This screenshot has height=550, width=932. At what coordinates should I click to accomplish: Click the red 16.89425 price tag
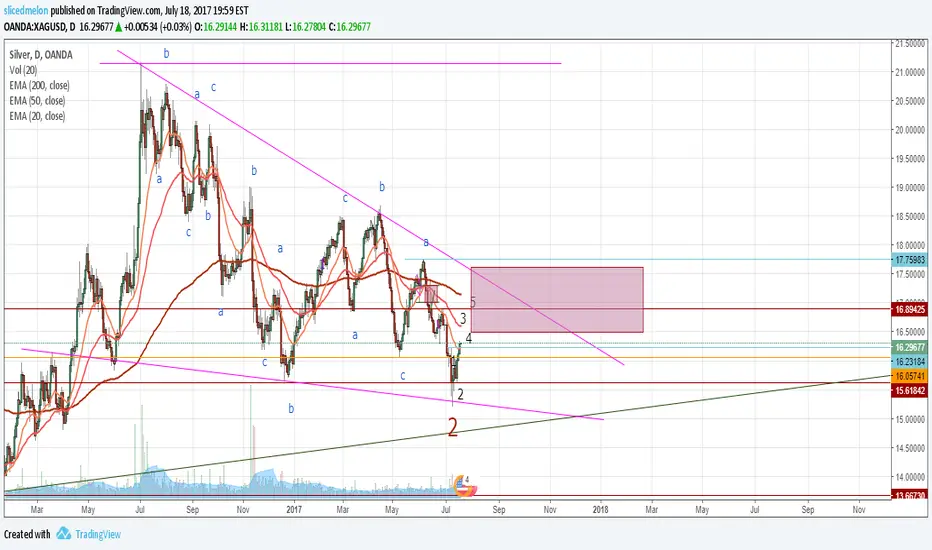point(909,309)
